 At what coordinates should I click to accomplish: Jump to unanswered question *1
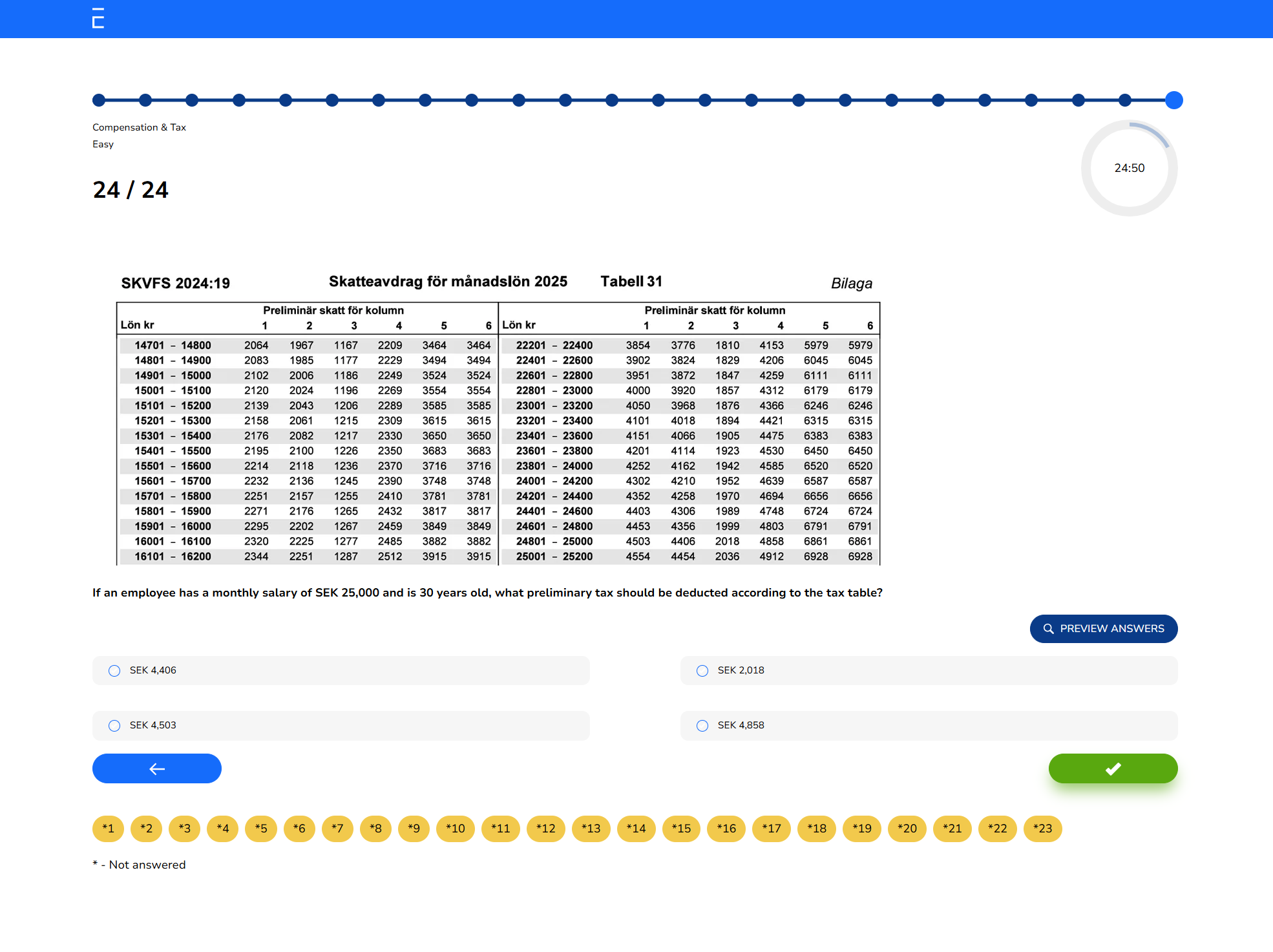coord(108,829)
